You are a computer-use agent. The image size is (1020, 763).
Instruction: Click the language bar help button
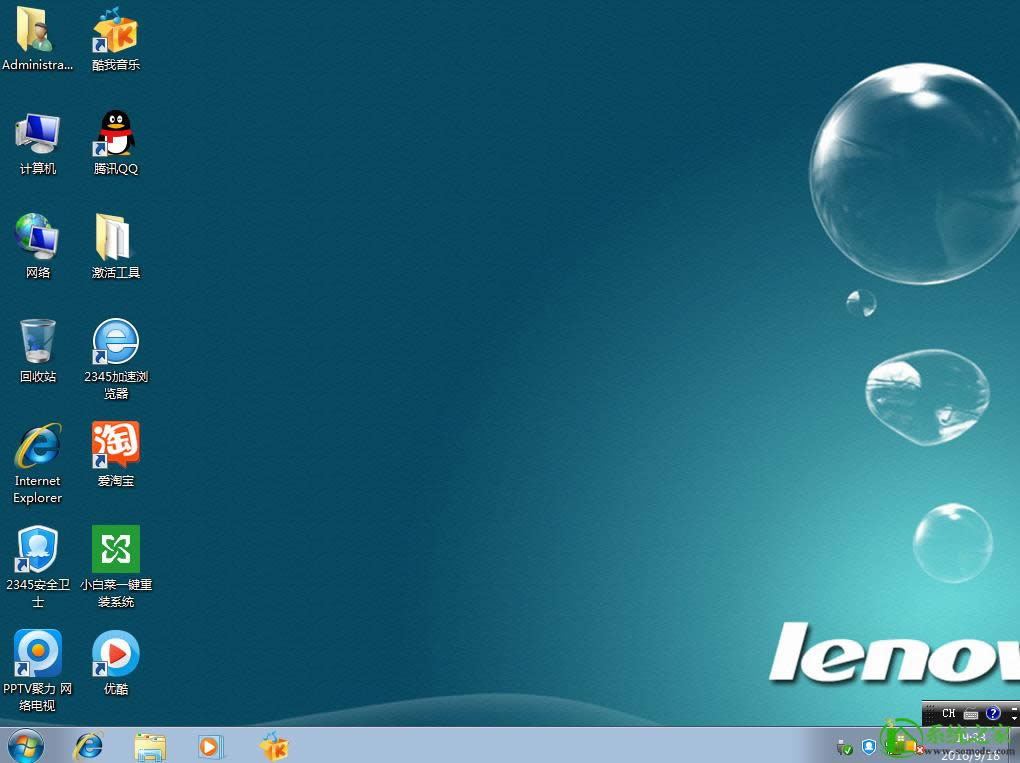pyautogui.click(x=992, y=713)
